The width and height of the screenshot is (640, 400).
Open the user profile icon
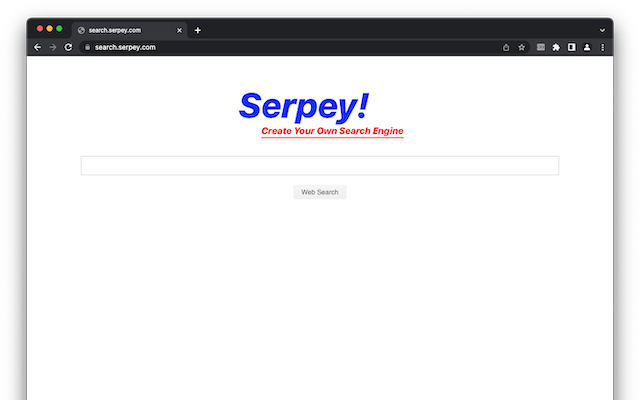[587, 47]
